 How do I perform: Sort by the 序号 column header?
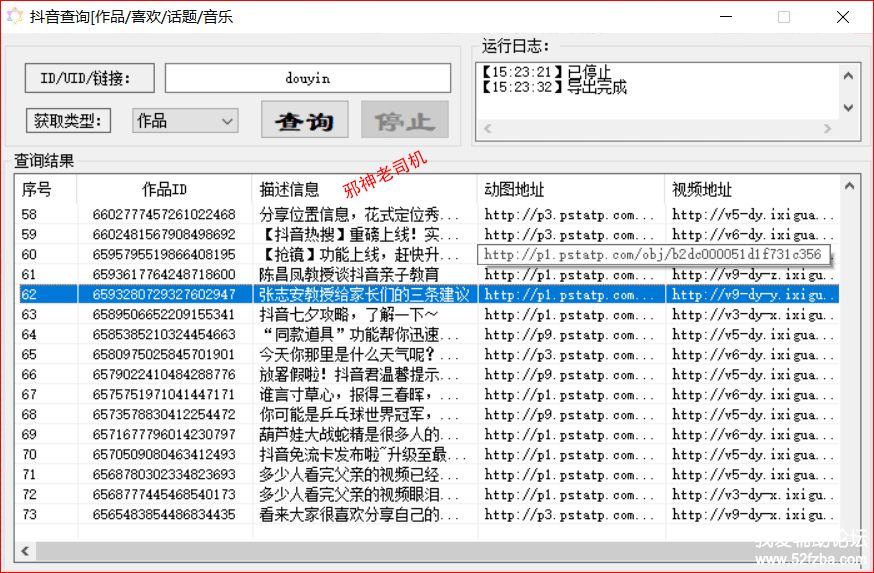pos(47,190)
